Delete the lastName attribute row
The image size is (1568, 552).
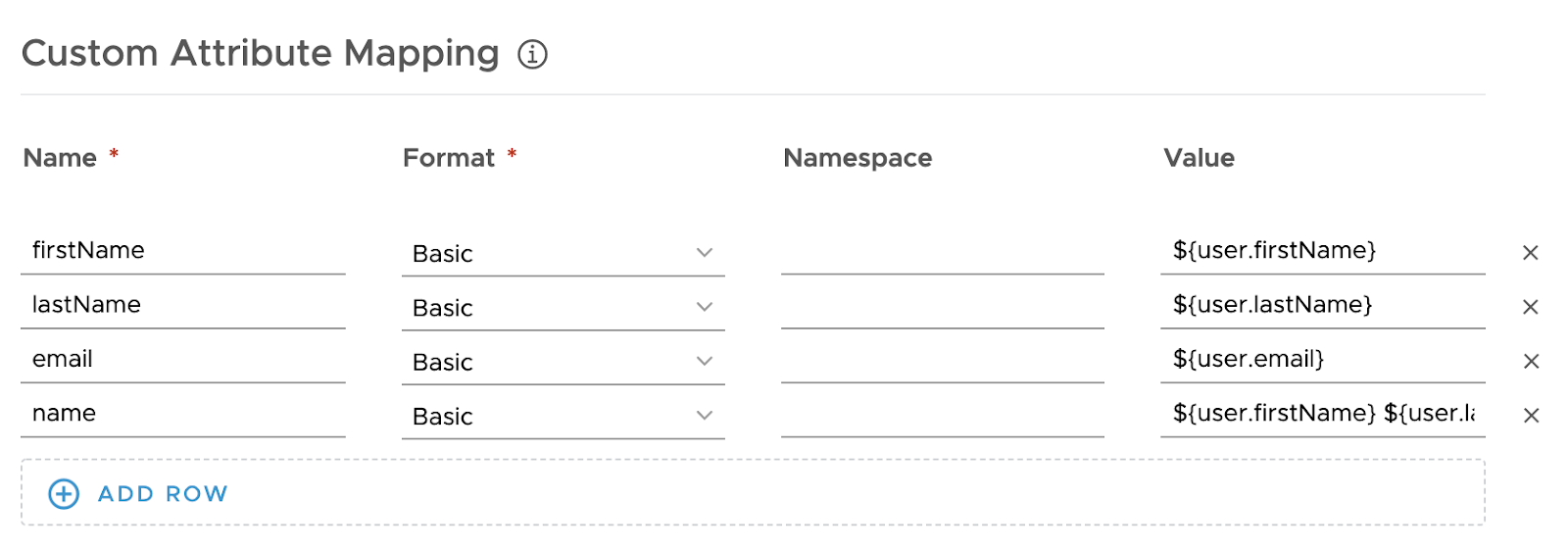coord(1530,307)
